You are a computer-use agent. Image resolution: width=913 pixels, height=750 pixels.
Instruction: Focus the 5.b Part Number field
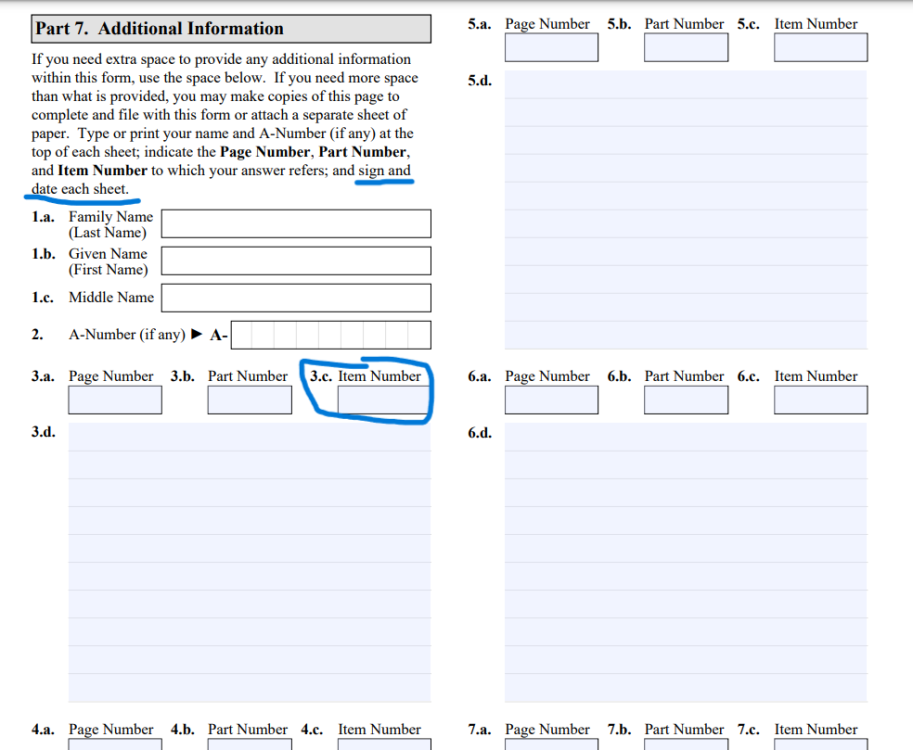[685, 47]
